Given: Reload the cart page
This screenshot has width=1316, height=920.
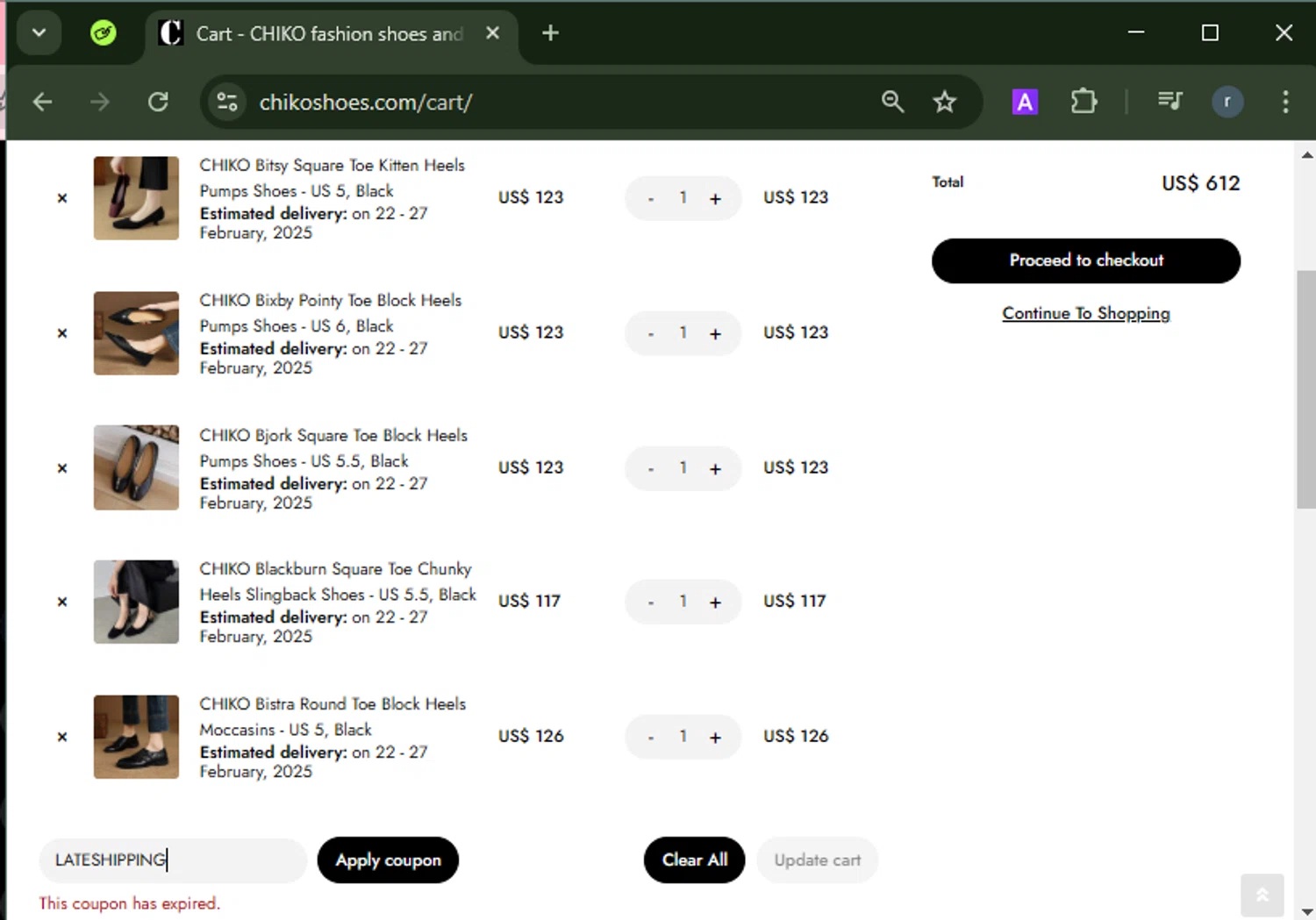Looking at the screenshot, I should pos(158,102).
